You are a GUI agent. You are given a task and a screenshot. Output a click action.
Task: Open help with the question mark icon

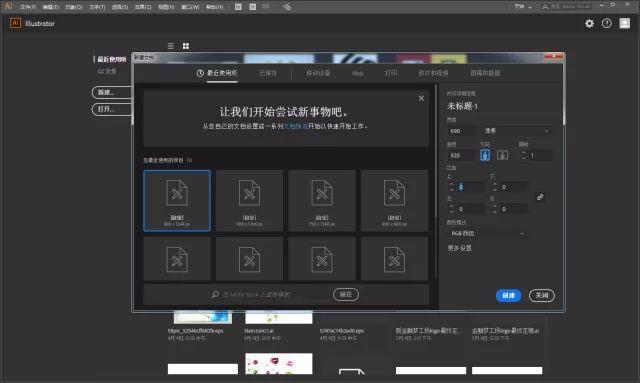[607, 24]
